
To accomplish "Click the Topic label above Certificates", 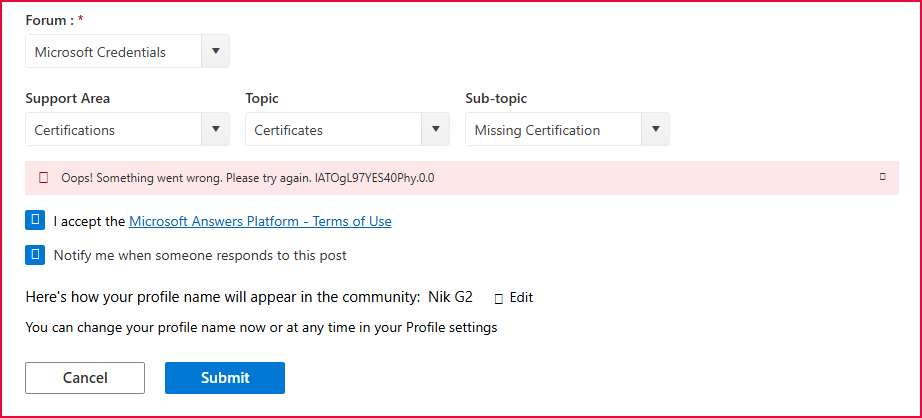I will pos(262,98).
